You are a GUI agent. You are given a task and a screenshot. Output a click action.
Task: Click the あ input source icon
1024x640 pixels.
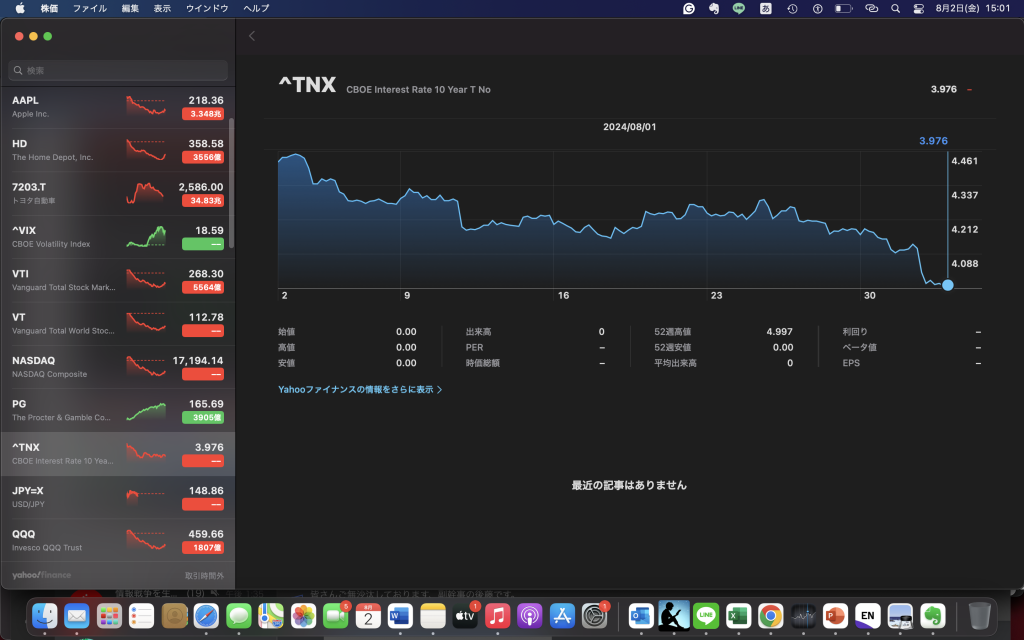click(765, 8)
